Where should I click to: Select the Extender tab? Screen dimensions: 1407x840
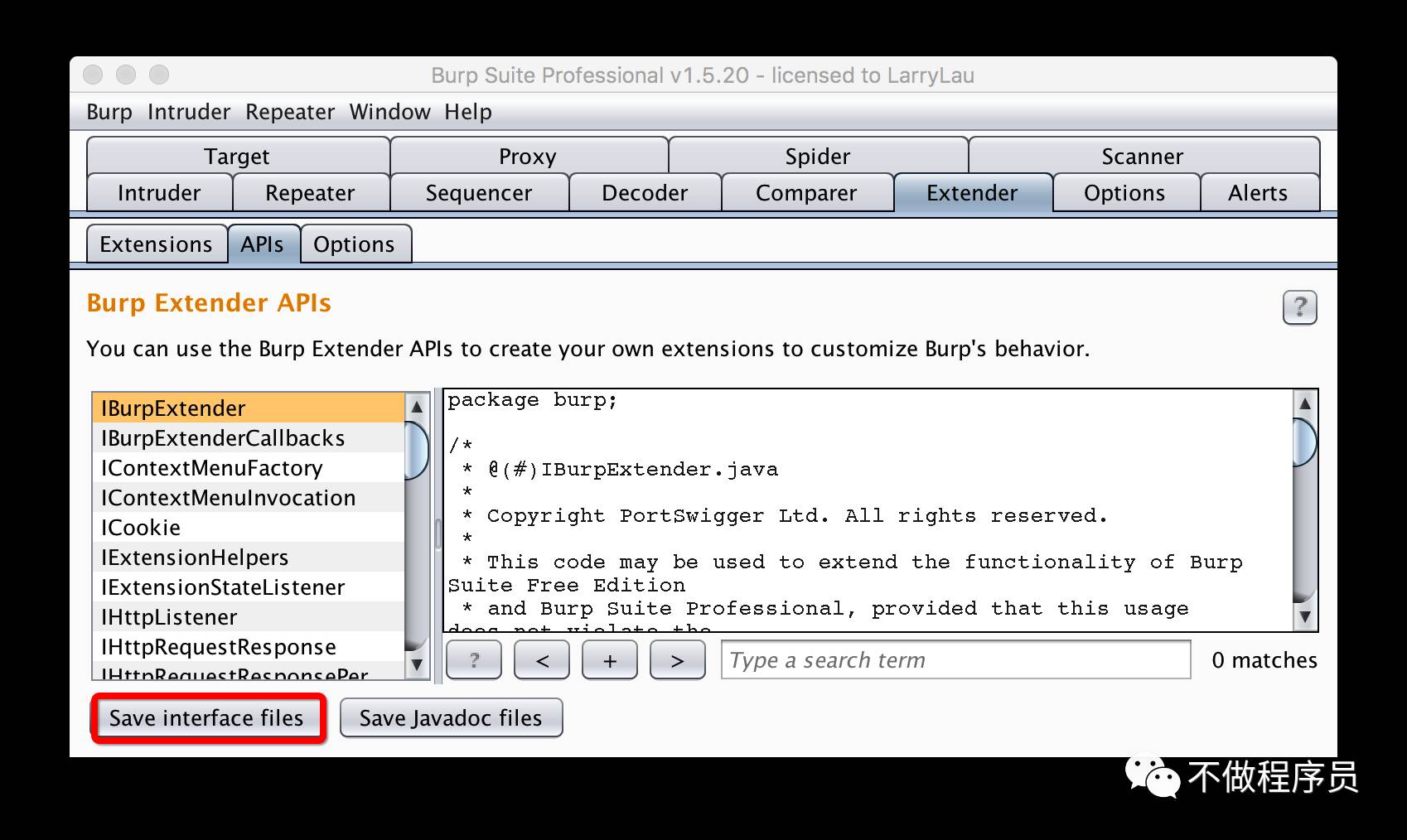973,193
